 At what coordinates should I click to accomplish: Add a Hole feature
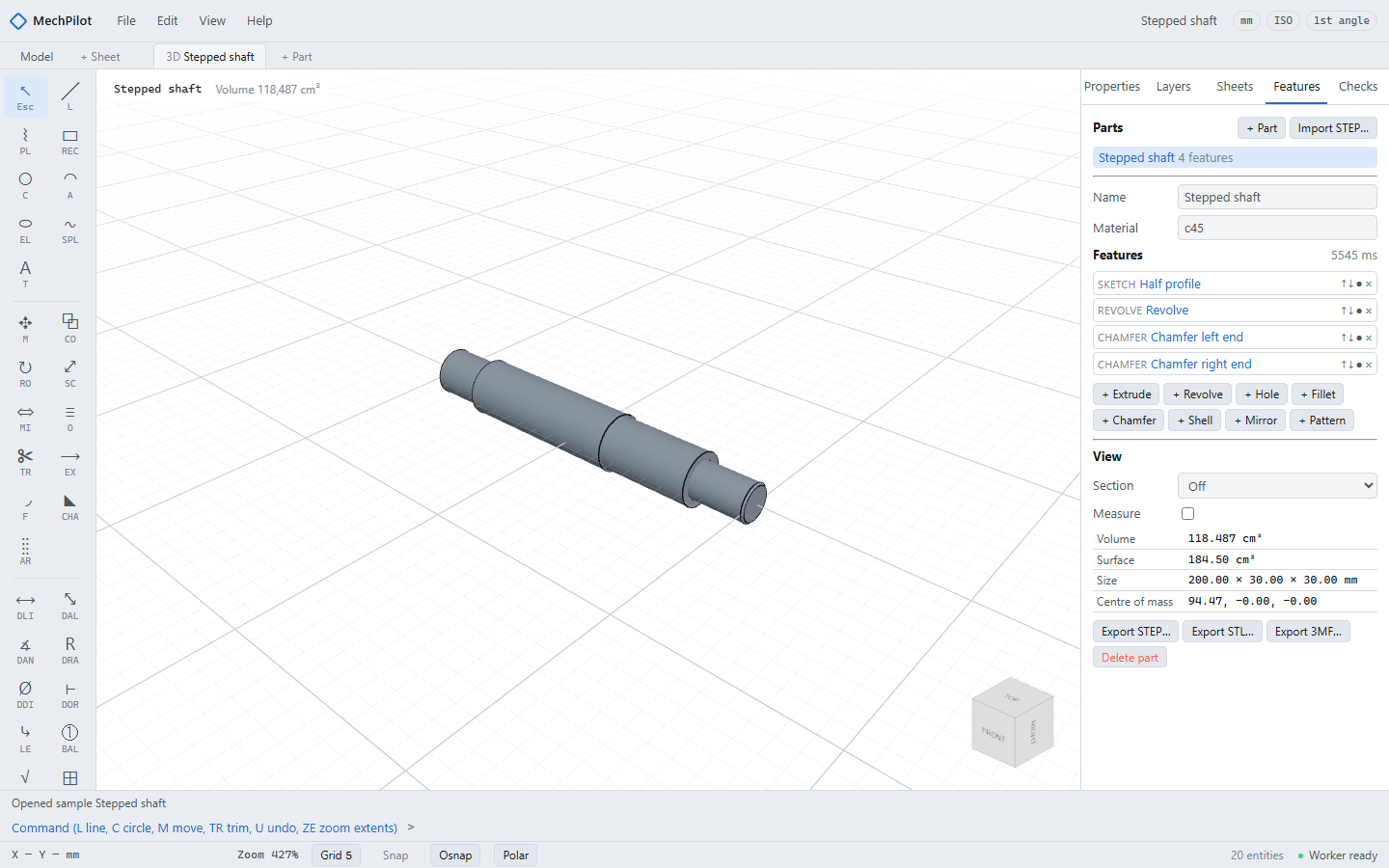(x=1262, y=394)
